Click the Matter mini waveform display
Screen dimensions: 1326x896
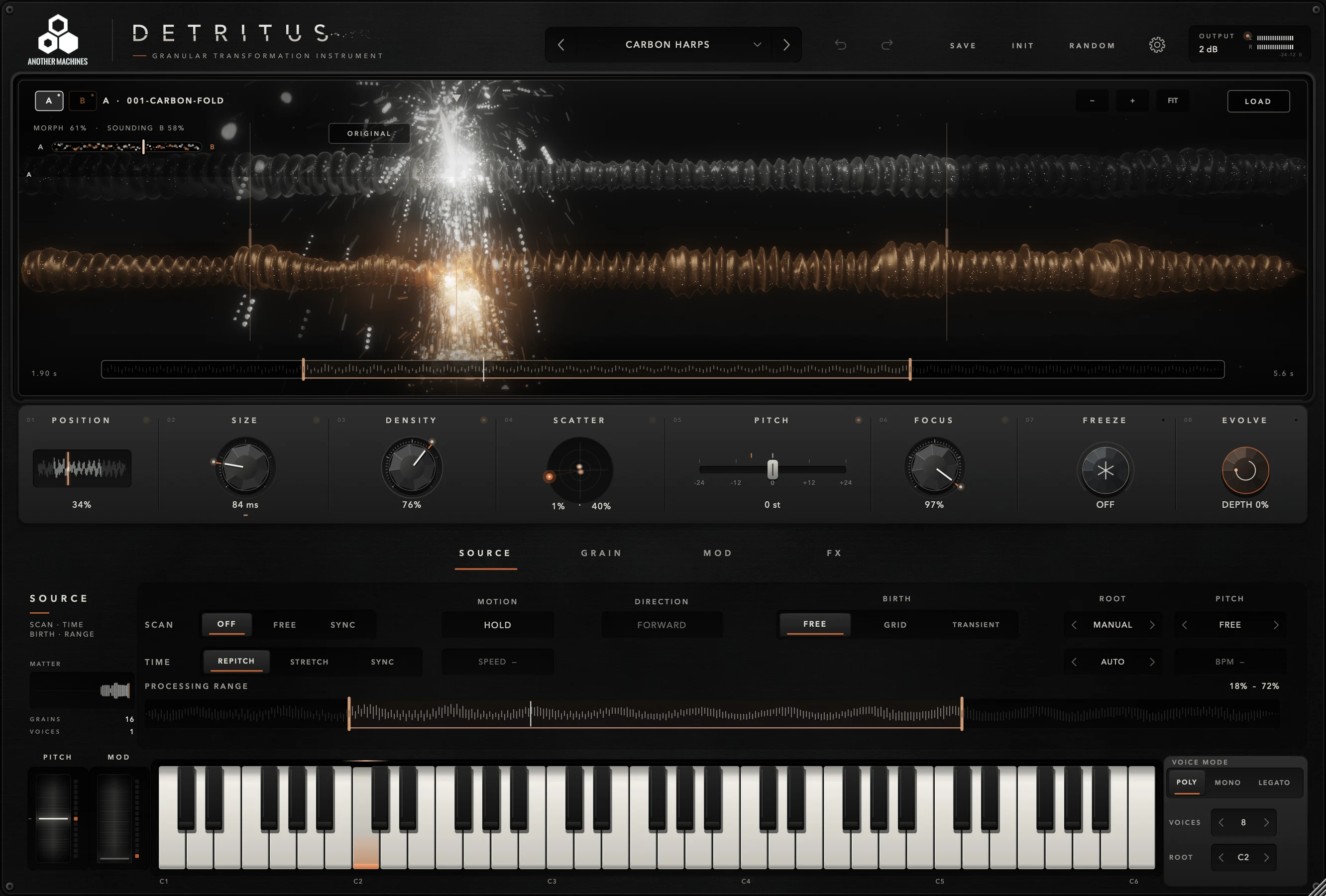coord(82,690)
